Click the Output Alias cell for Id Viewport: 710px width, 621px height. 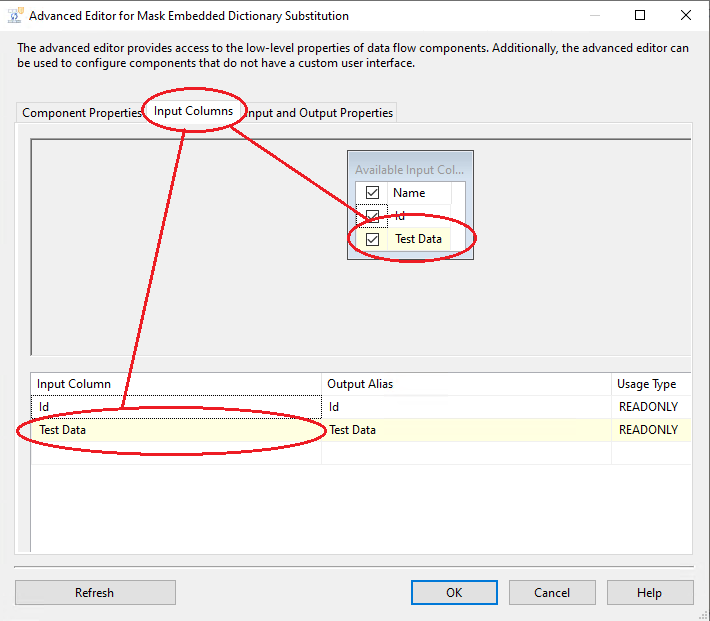[x=465, y=407]
